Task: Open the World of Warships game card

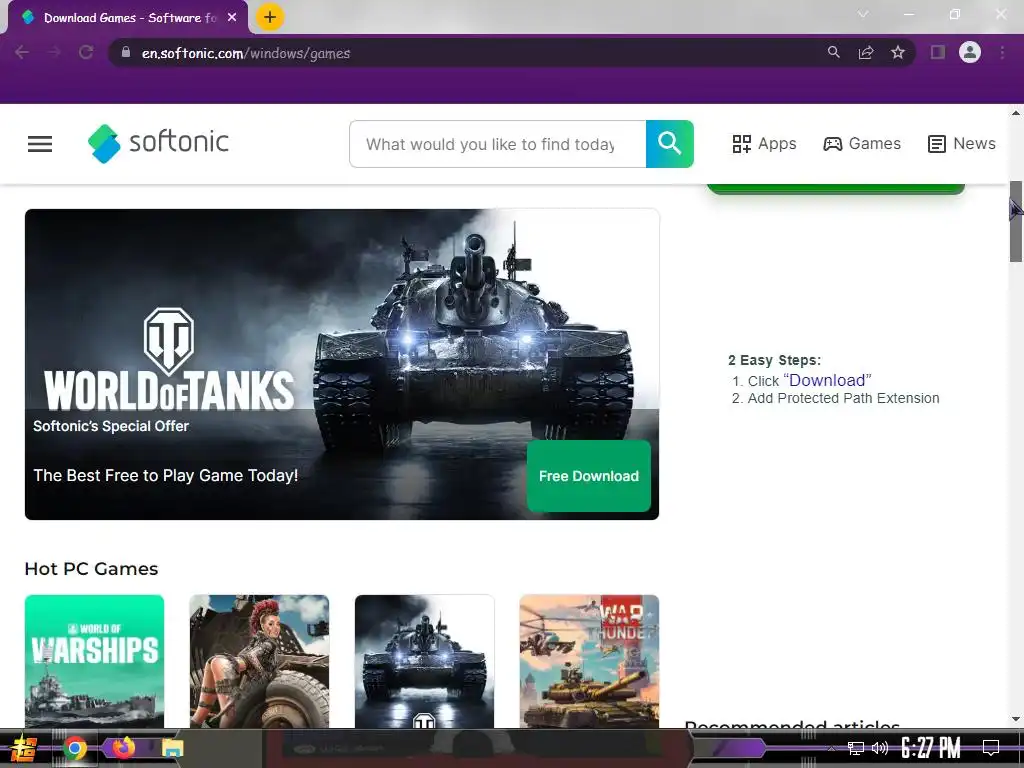Action: pyautogui.click(x=95, y=661)
